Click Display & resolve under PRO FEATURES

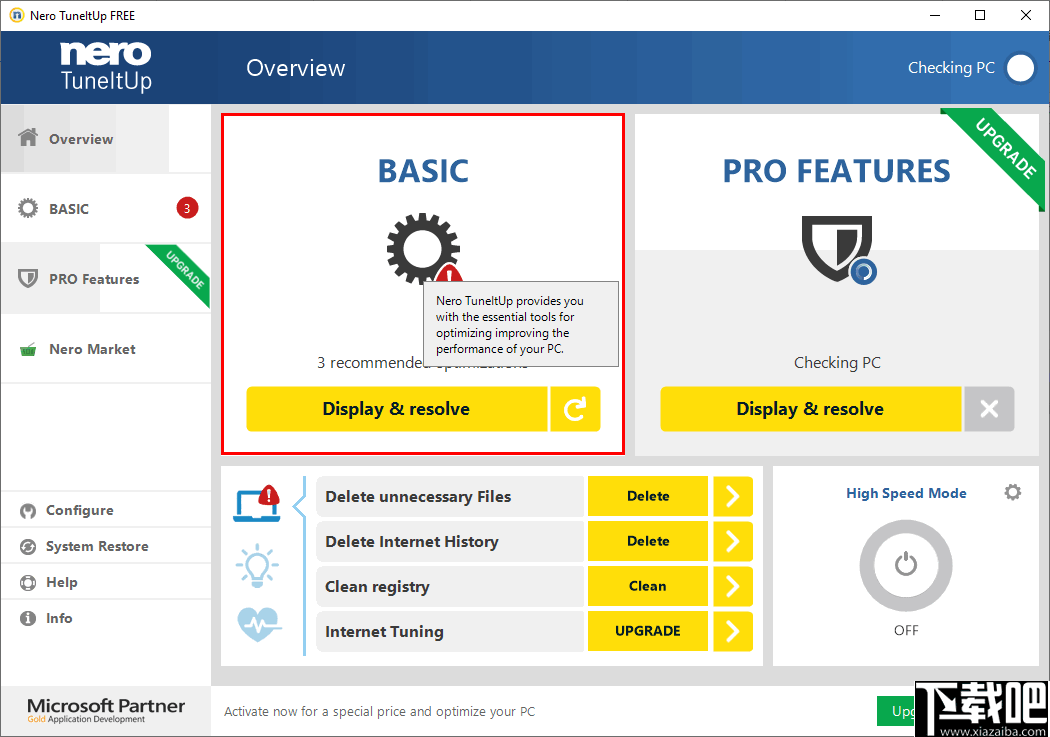tap(810, 408)
